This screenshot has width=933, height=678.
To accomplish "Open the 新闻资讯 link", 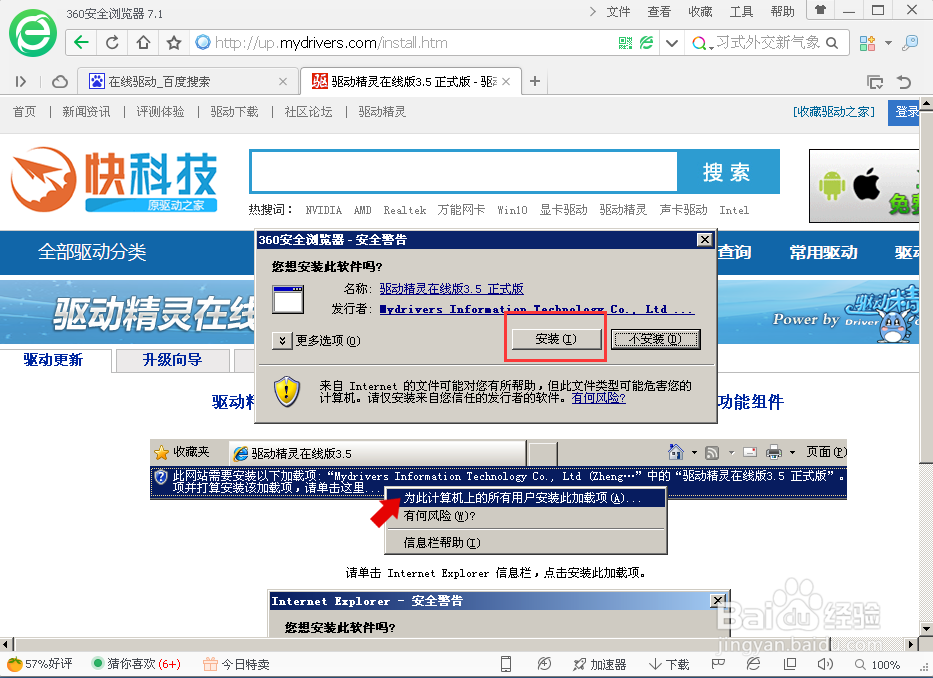I will click(x=86, y=112).
